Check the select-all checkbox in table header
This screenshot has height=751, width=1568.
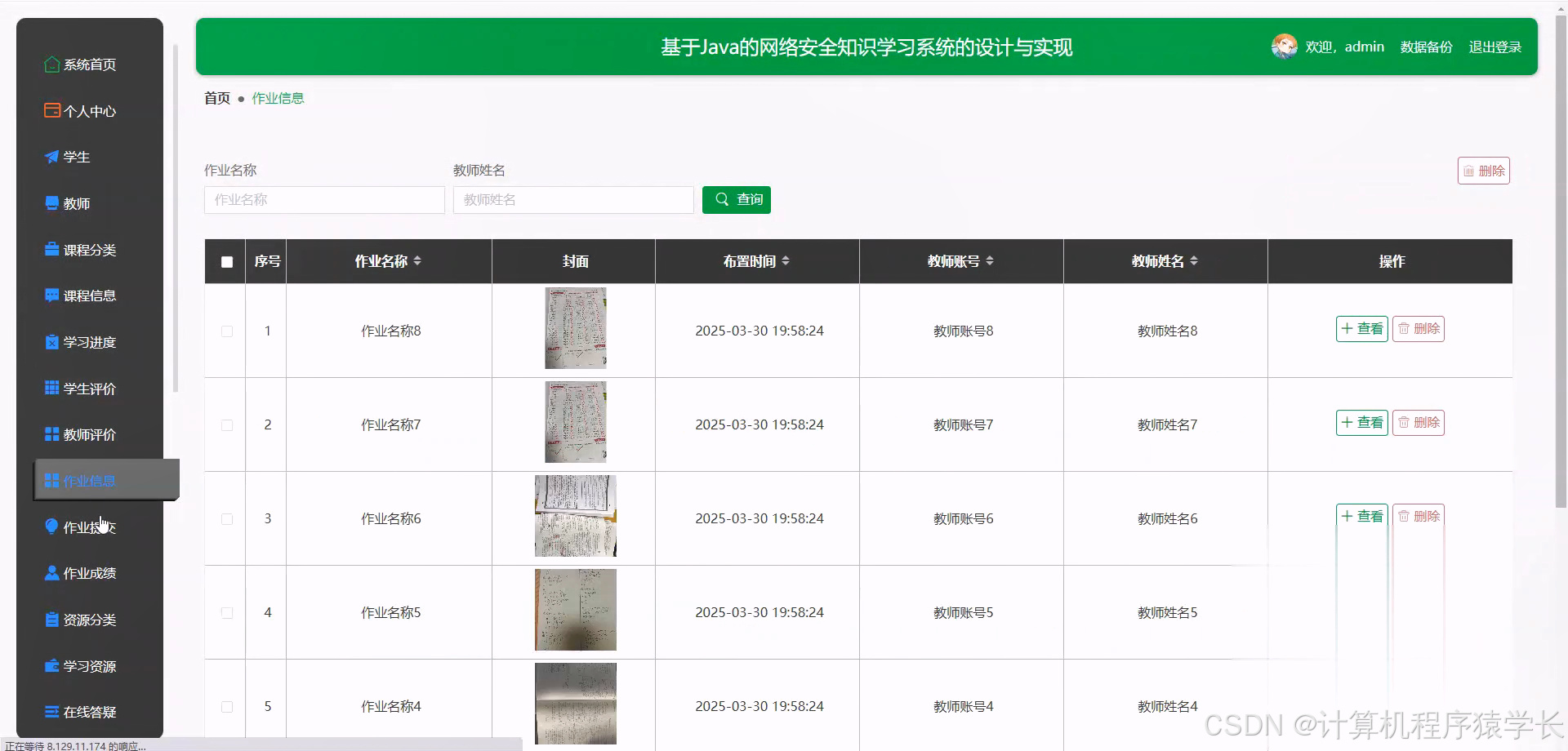click(x=226, y=262)
